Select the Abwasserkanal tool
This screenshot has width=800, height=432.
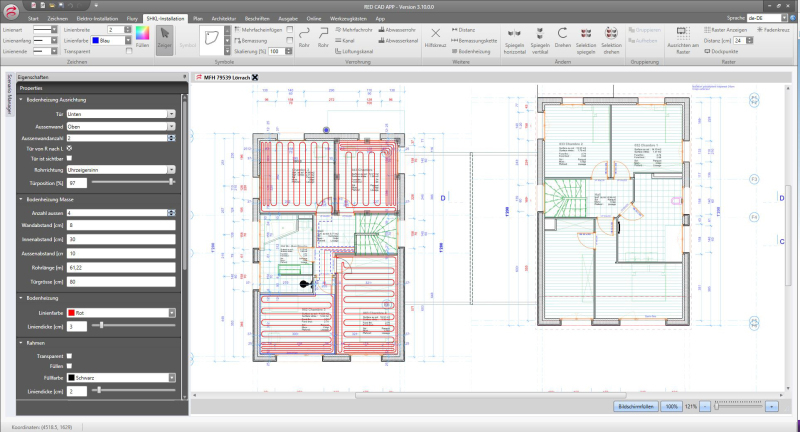point(398,41)
